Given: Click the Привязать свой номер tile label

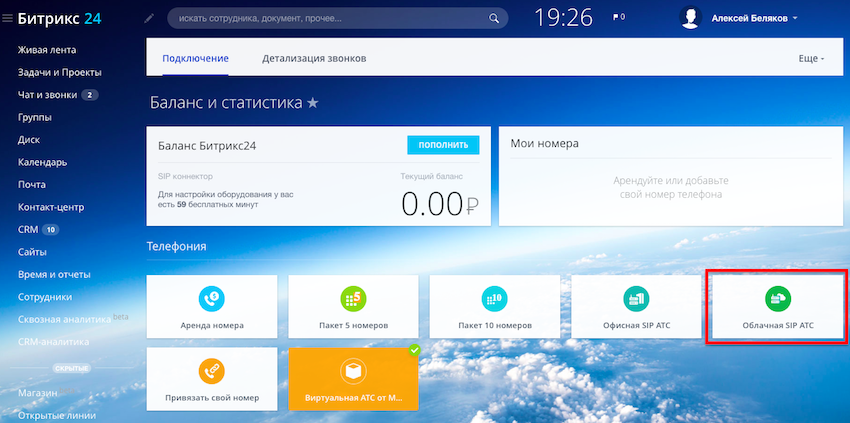Looking at the screenshot, I should [212, 398].
